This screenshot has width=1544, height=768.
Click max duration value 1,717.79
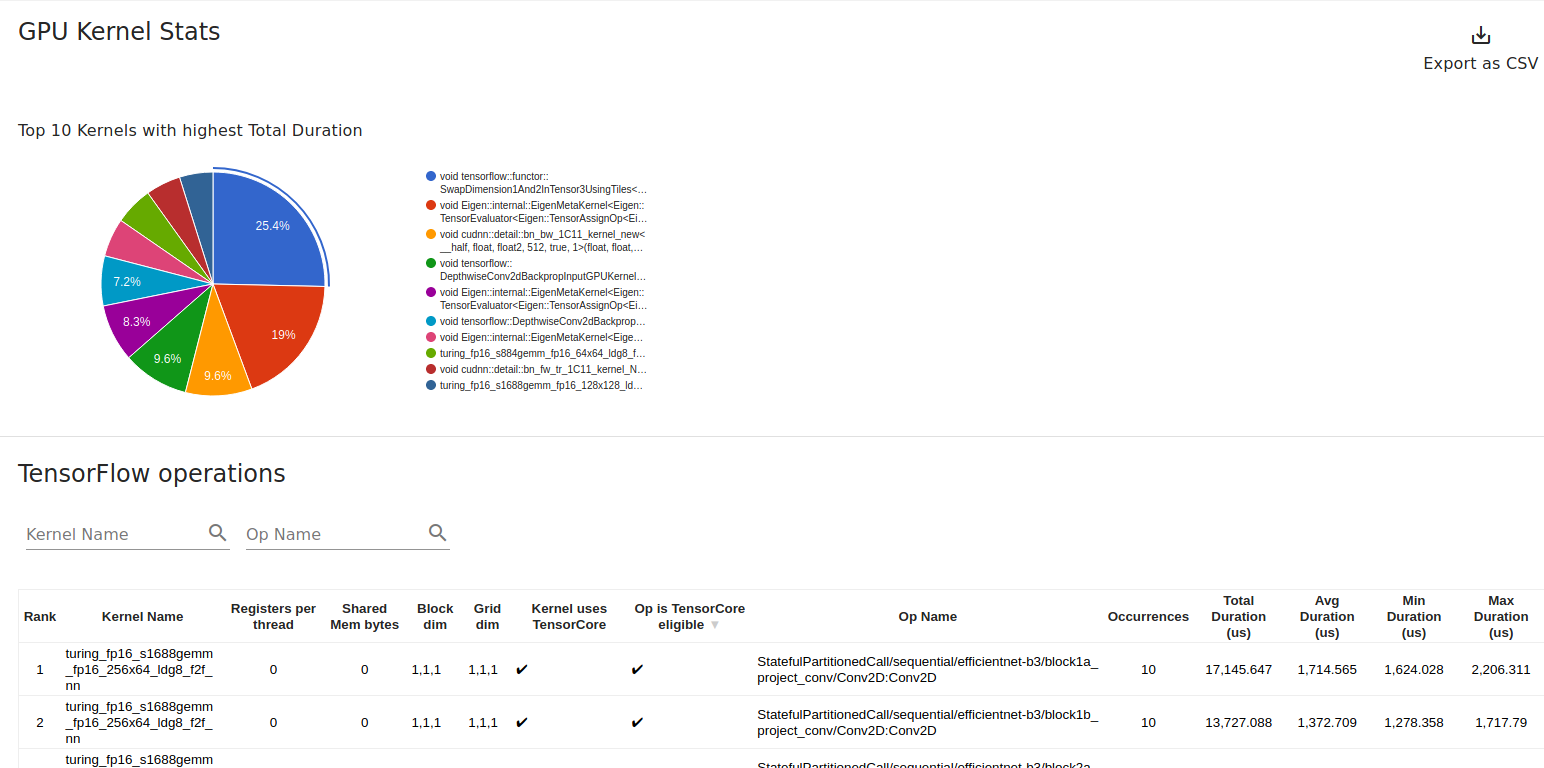[1501, 722]
